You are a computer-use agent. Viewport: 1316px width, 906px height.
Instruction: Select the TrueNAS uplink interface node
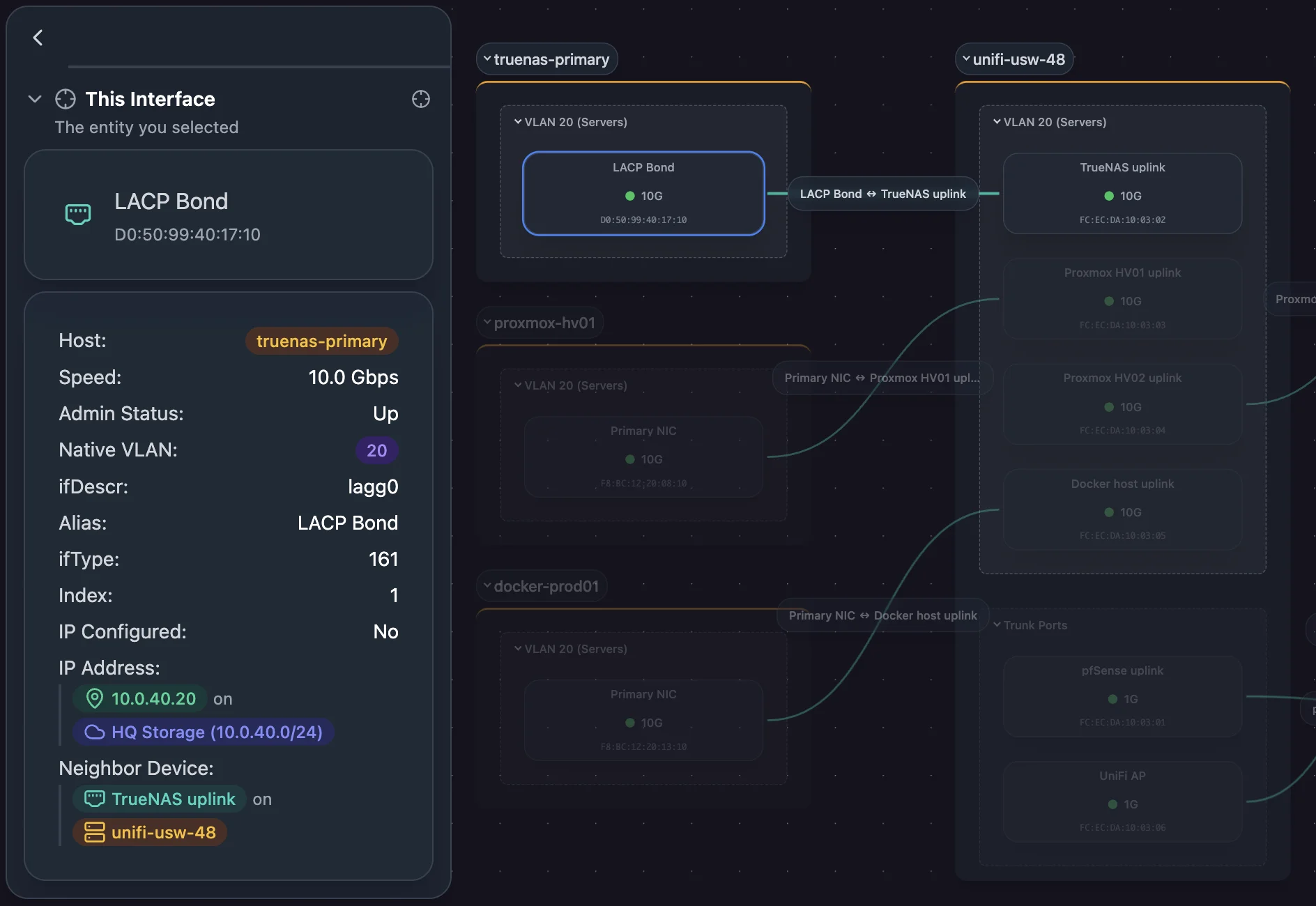[x=1122, y=193]
